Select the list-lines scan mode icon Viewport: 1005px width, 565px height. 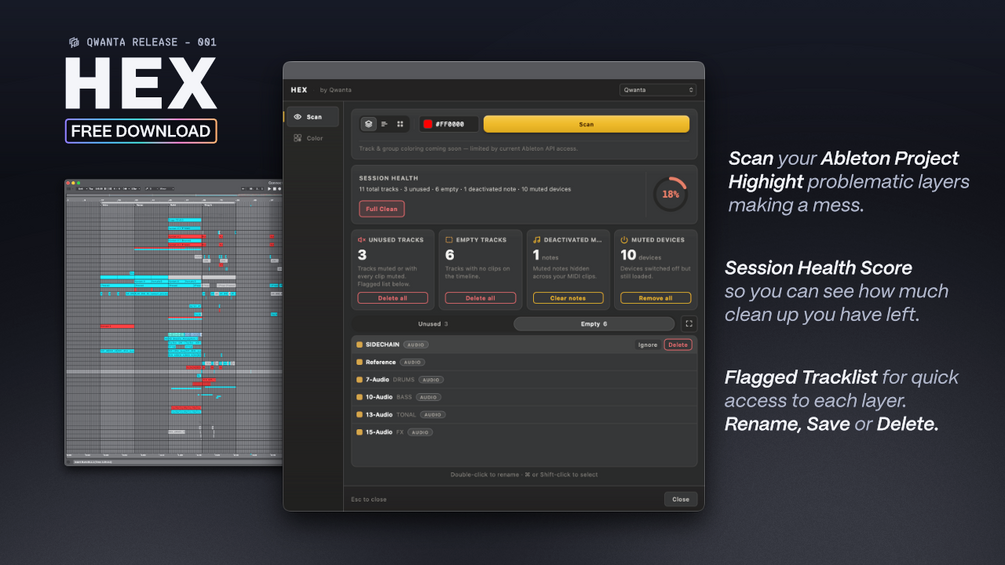385,124
